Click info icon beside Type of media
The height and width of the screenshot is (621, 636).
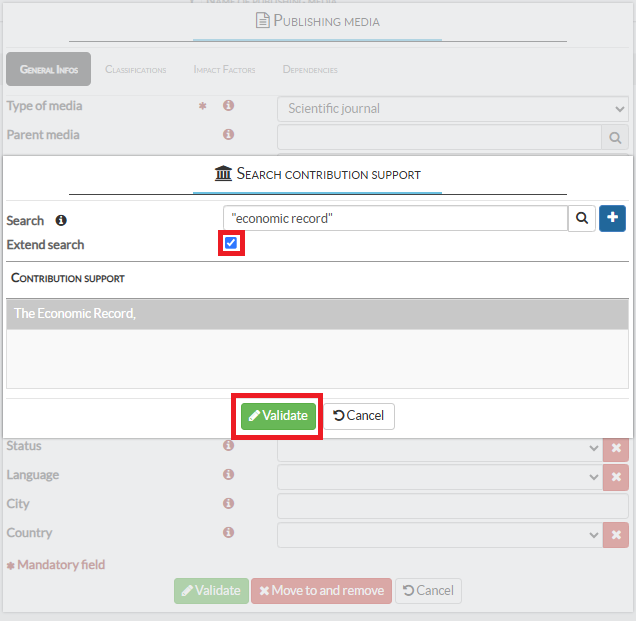pos(228,106)
